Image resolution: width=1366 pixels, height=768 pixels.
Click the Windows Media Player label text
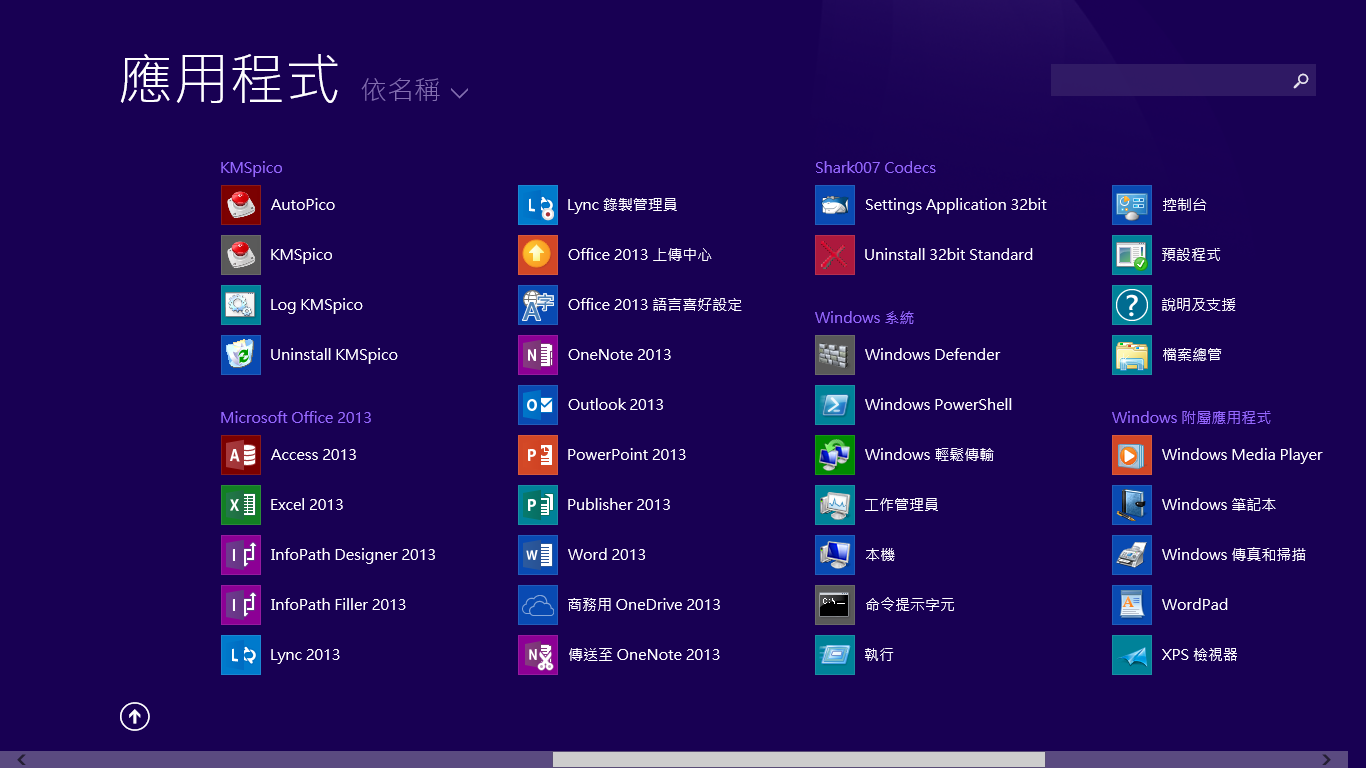[1242, 455]
